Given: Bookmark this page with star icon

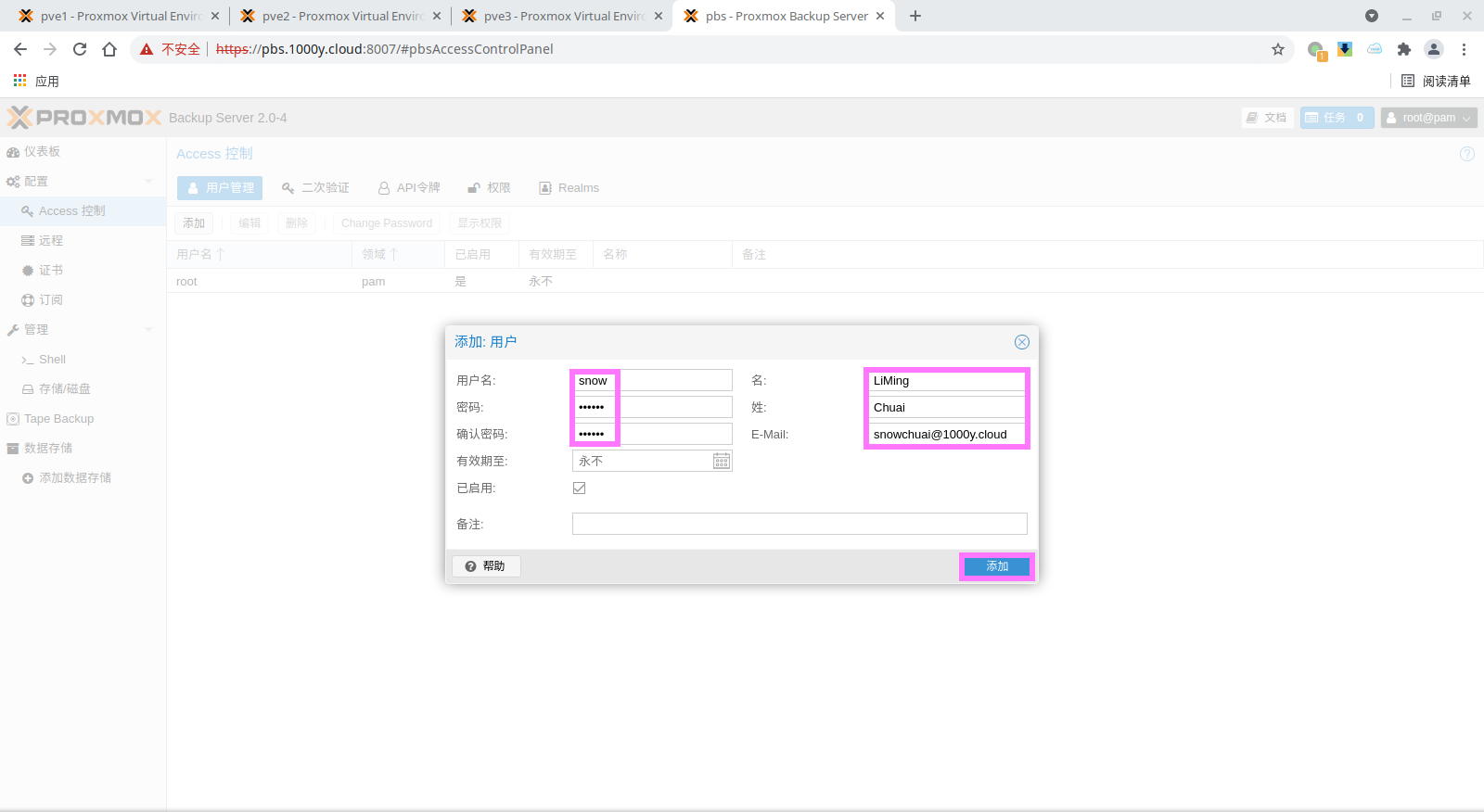Looking at the screenshot, I should coord(1277,49).
